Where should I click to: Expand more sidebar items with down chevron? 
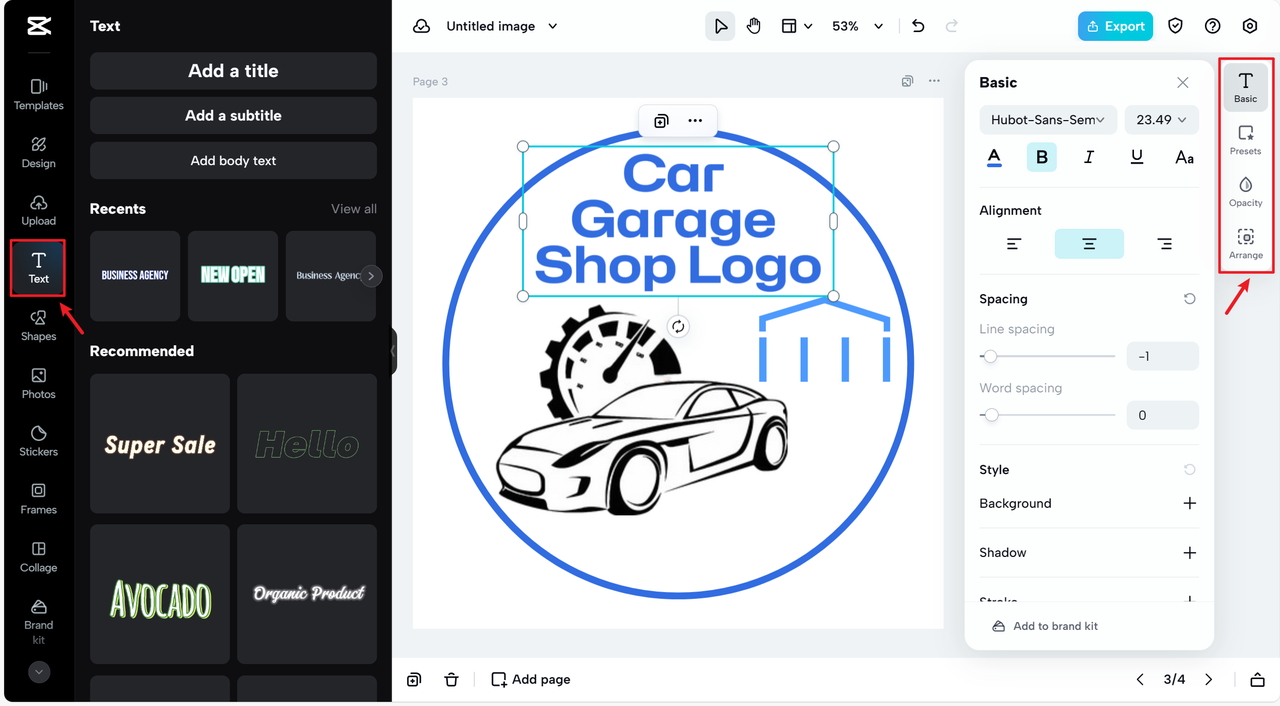click(x=39, y=672)
